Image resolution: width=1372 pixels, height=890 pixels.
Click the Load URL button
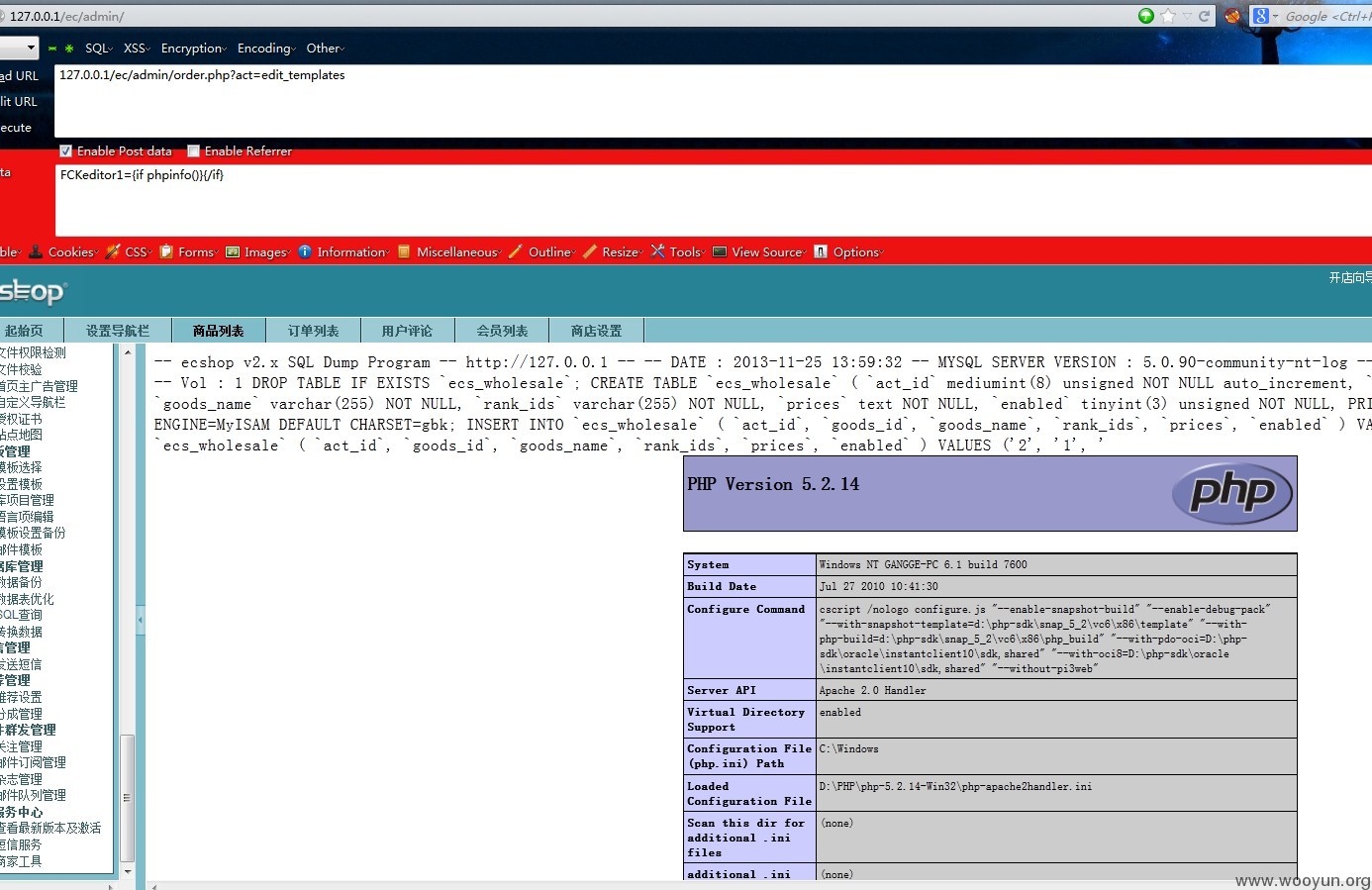pos(20,76)
